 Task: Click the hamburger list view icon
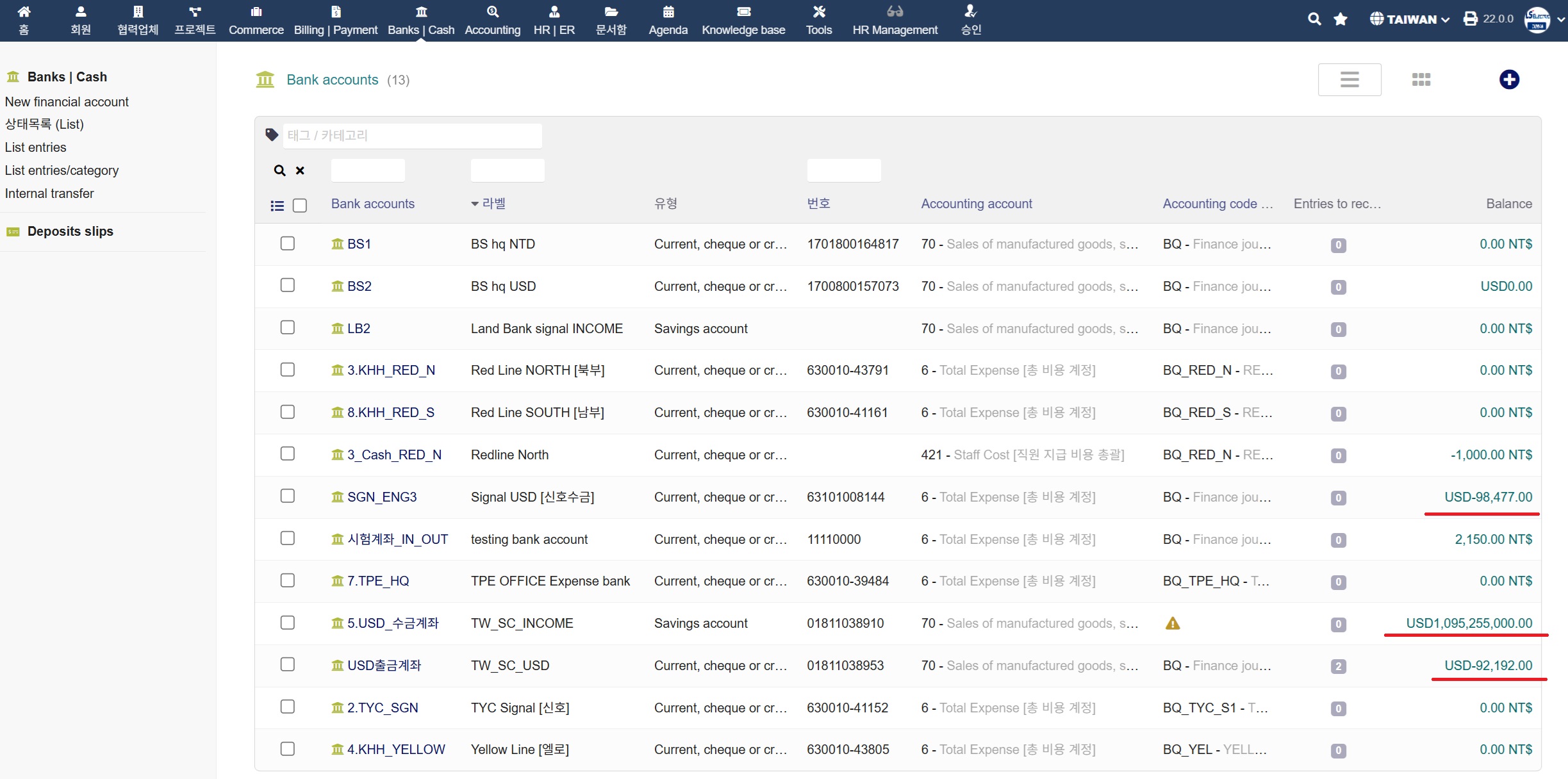pos(1349,79)
